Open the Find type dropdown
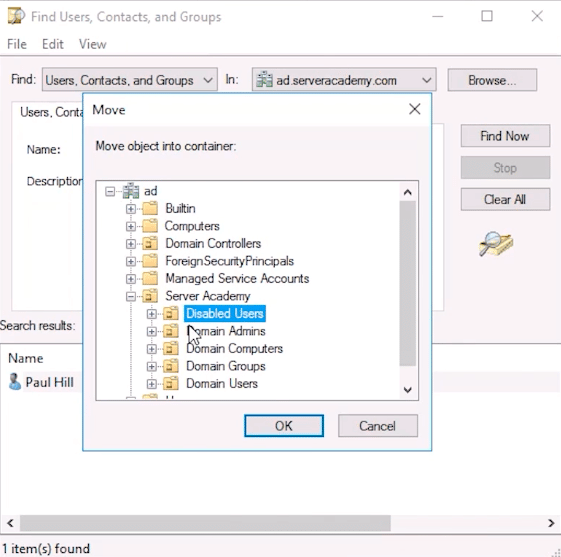561x557 pixels. tap(130, 80)
